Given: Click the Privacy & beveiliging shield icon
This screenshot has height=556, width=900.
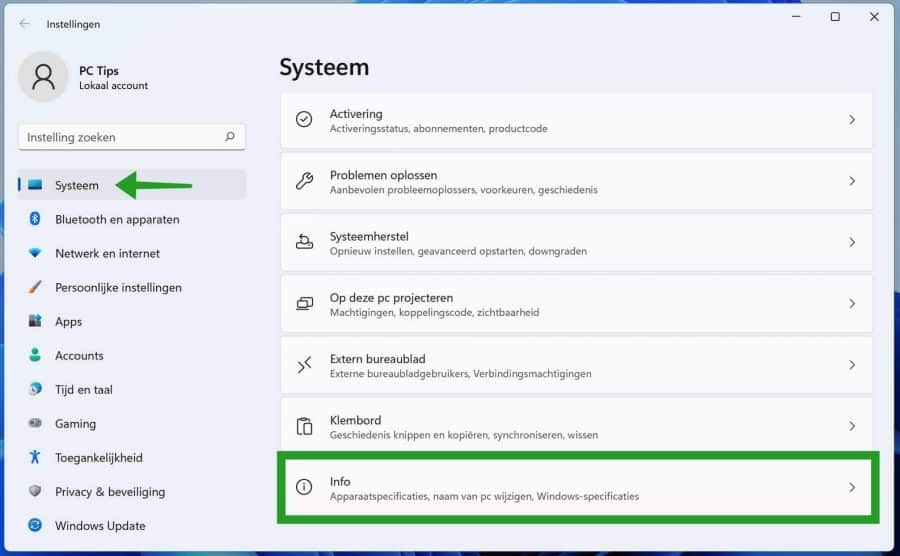Looking at the screenshot, I should coord(35,491).
